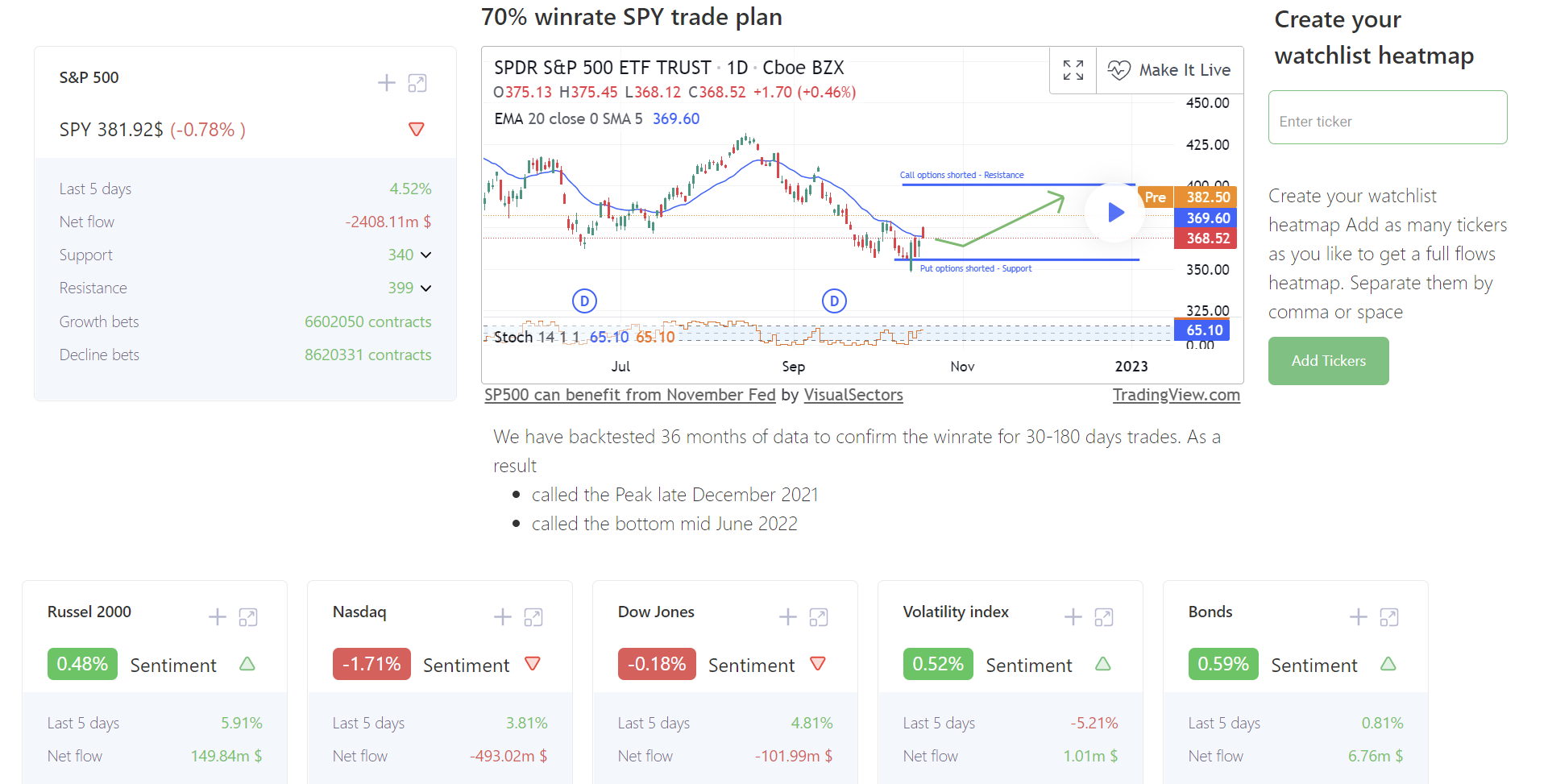The image size is (1548, 784).
Task: Open the TradingView.com link
Action: 1176,395
